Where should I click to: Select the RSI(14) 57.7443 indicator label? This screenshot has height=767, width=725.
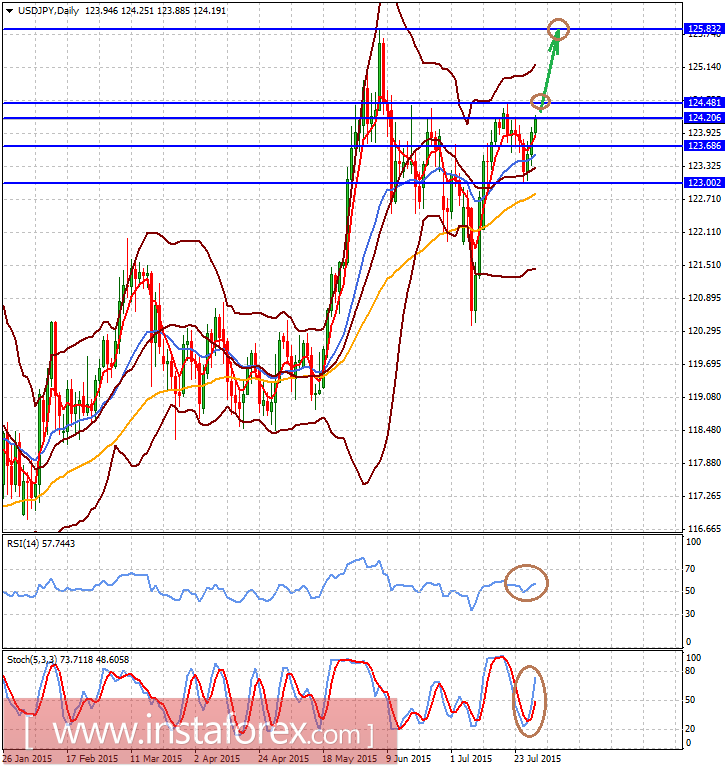[41, 543]
